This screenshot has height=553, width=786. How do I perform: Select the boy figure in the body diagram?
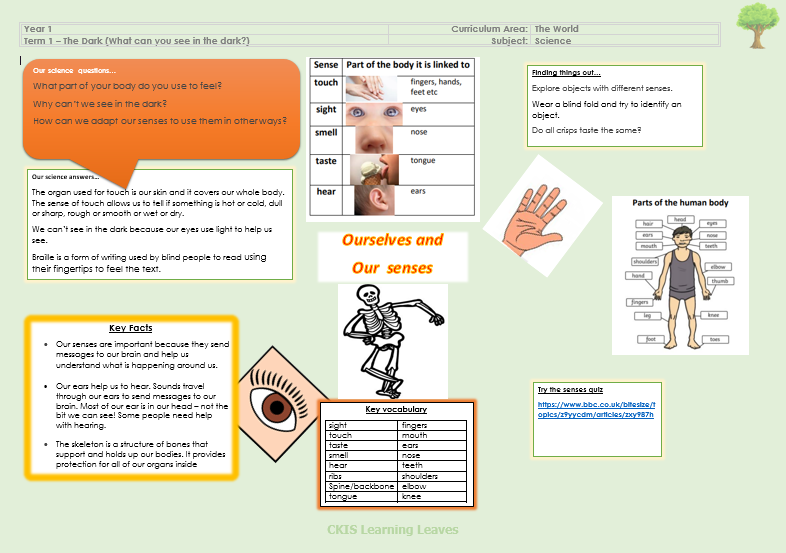click(x=681, y=287)
